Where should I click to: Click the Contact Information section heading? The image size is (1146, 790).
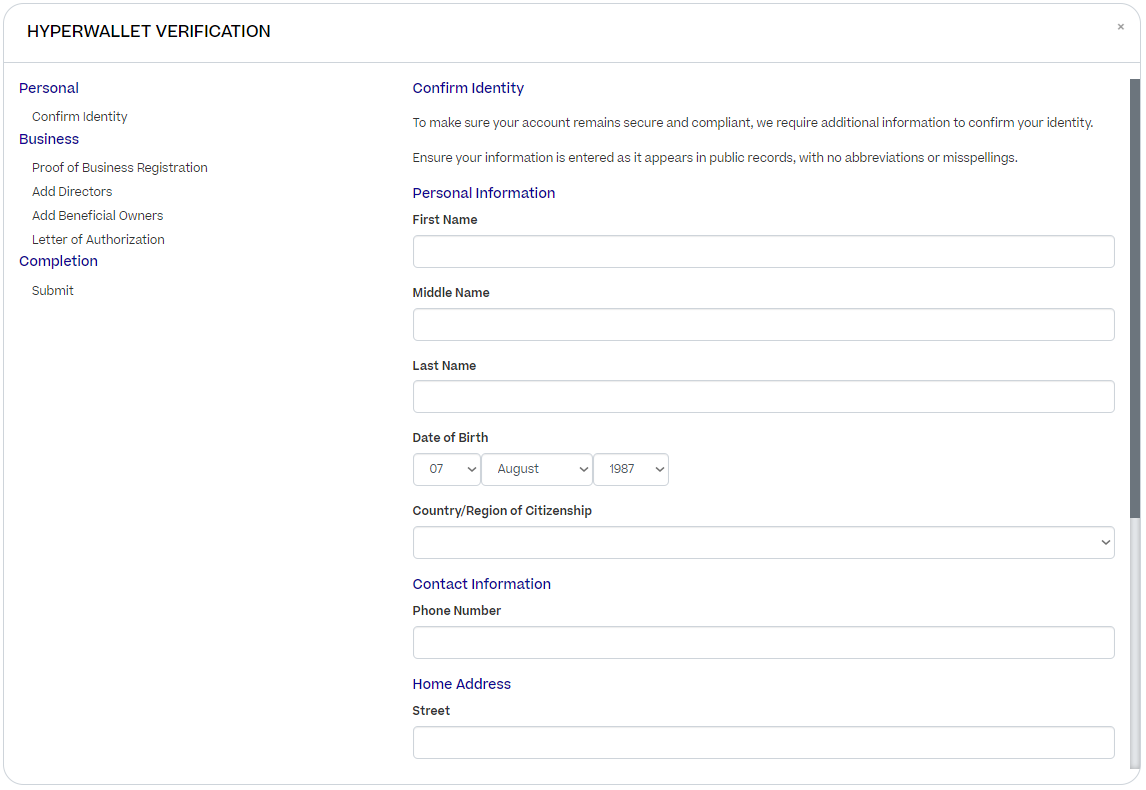(482, 584)
